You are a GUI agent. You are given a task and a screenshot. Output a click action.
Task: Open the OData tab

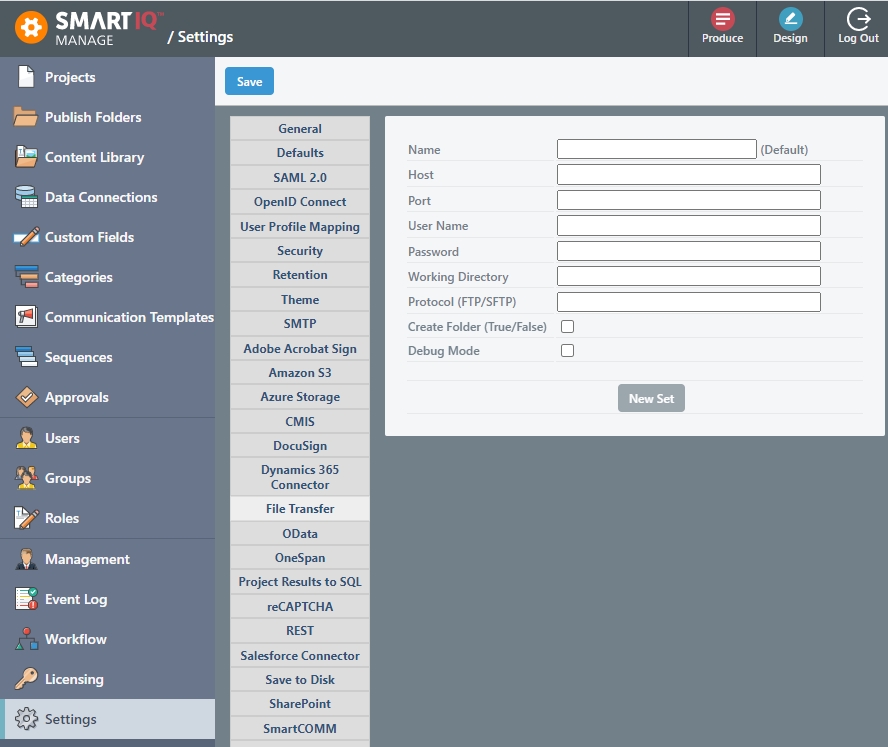pos(300,533)
